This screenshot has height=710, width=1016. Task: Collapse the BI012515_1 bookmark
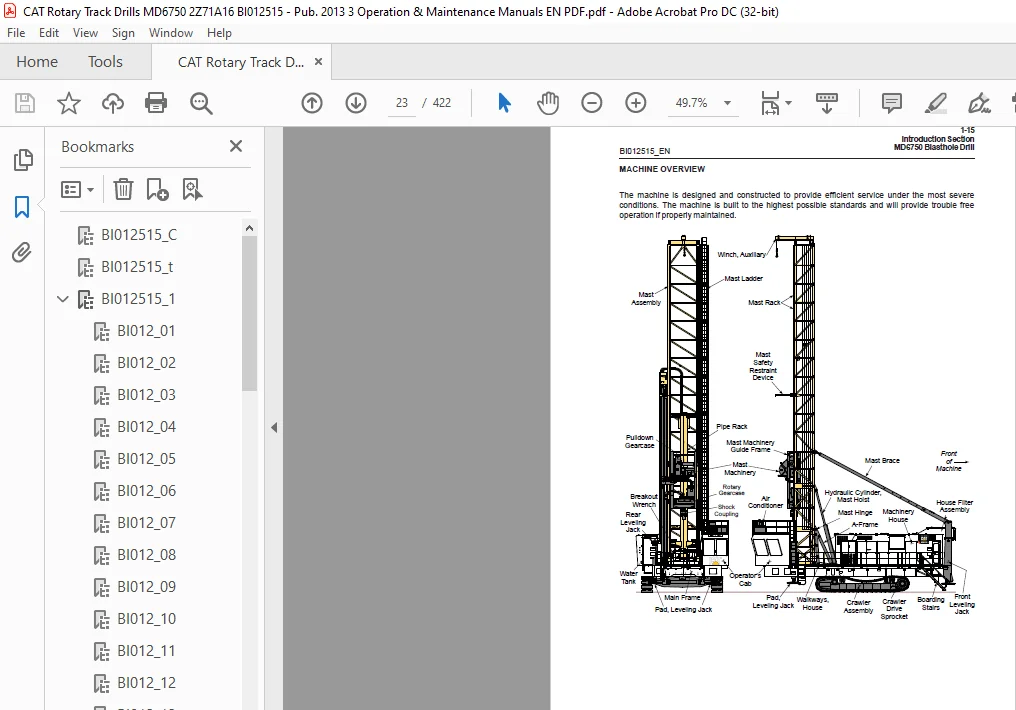click(x=63, y=299)
